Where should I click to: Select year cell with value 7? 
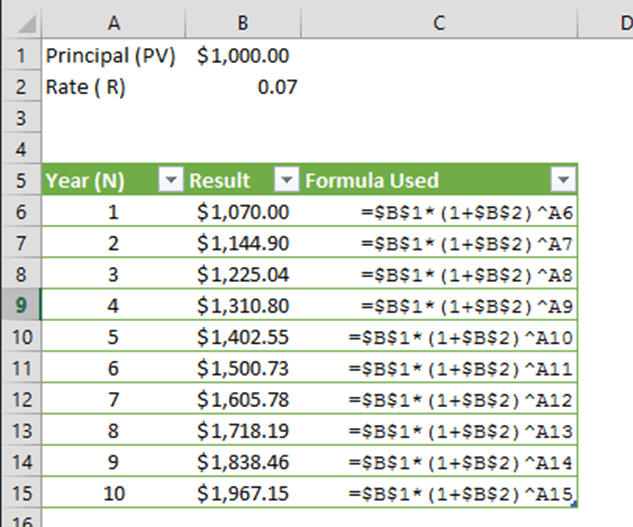[113, 399]
